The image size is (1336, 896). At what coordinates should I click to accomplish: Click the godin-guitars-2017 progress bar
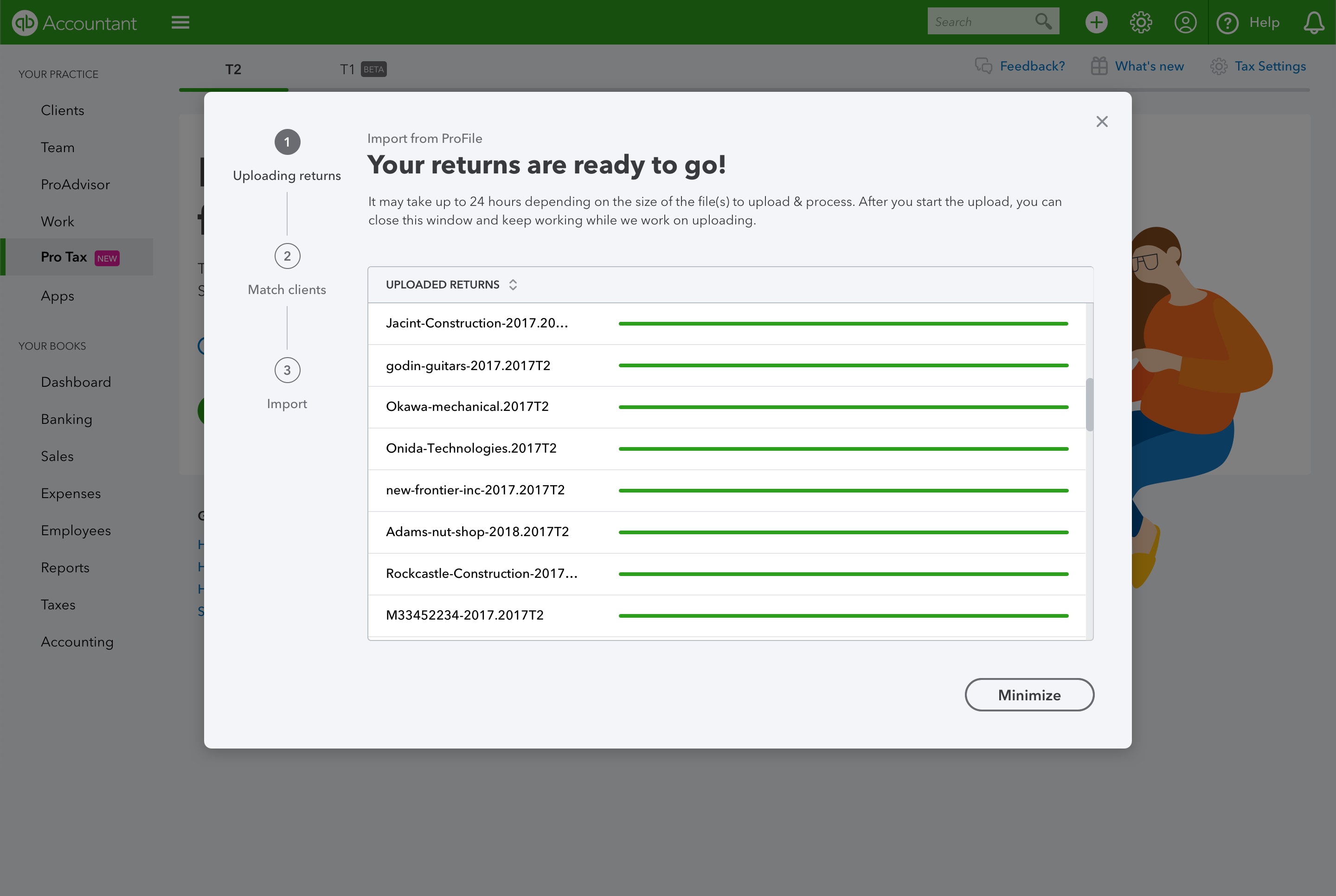pyautogui.click(x=843, y=365)
